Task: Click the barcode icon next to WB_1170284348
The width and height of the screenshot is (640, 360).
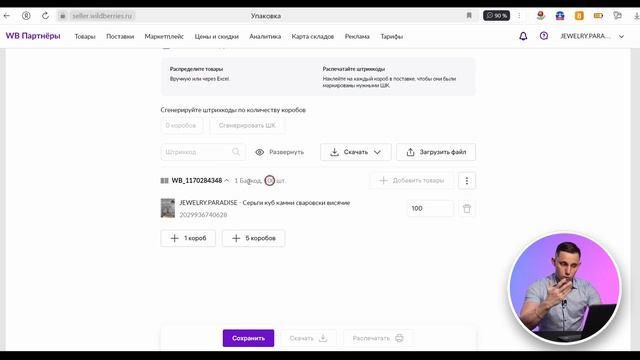Action: tap(164, 180)
